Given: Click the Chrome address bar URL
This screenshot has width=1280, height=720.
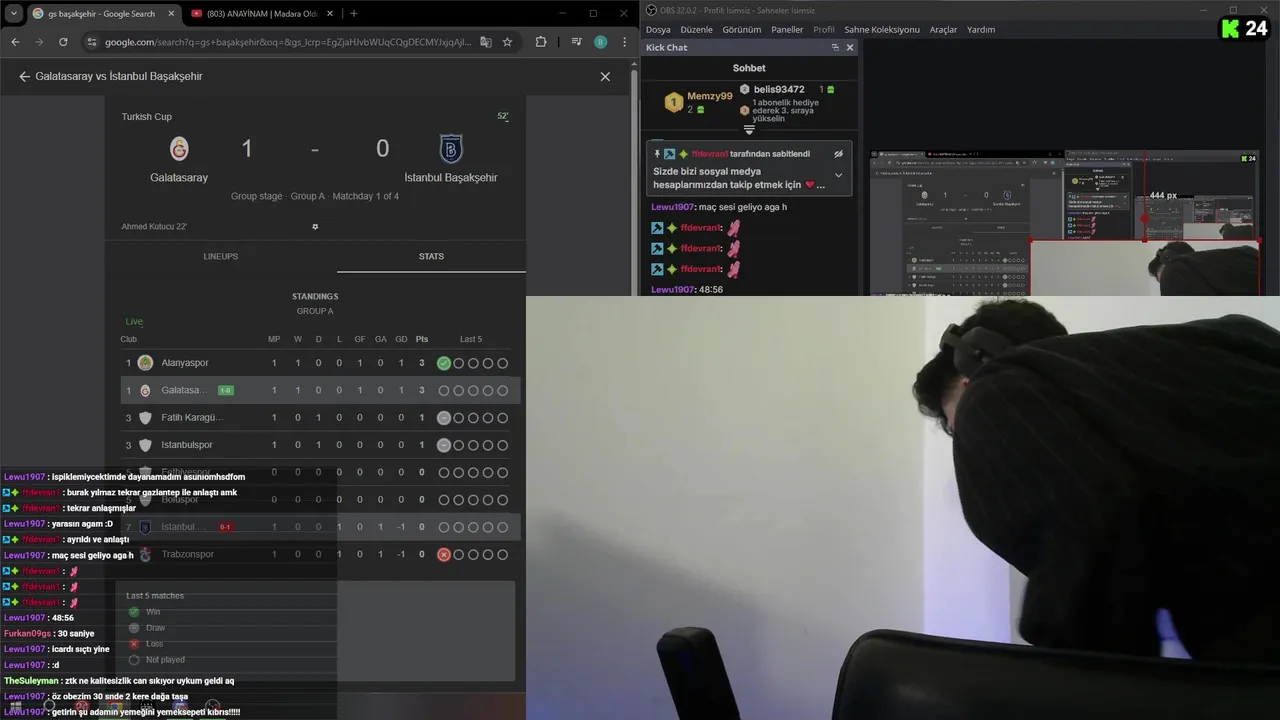Looking at the screenshot, I should (x=288, y=42).
